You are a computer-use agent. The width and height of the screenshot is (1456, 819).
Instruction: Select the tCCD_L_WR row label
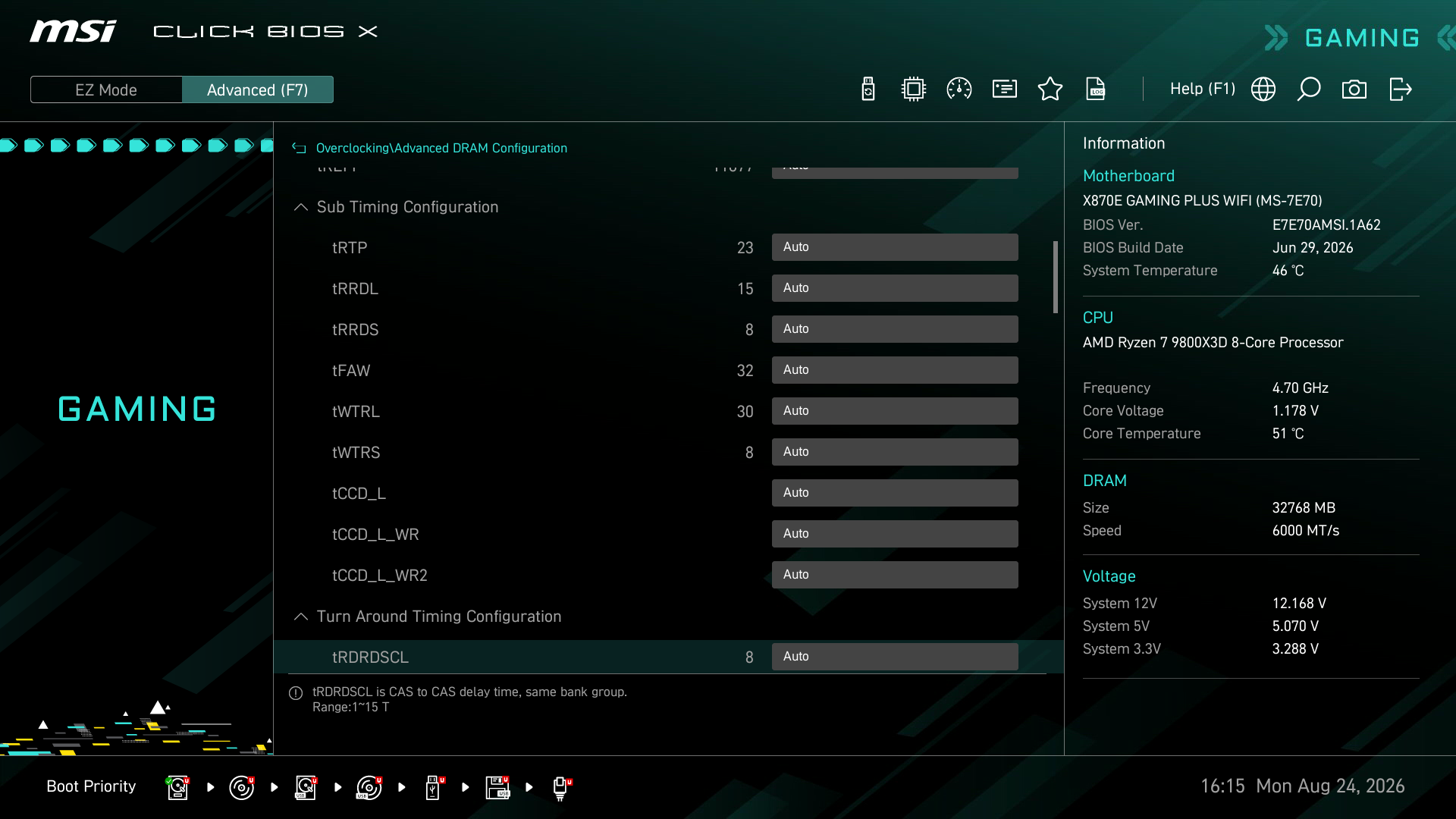tap(375, 535)
